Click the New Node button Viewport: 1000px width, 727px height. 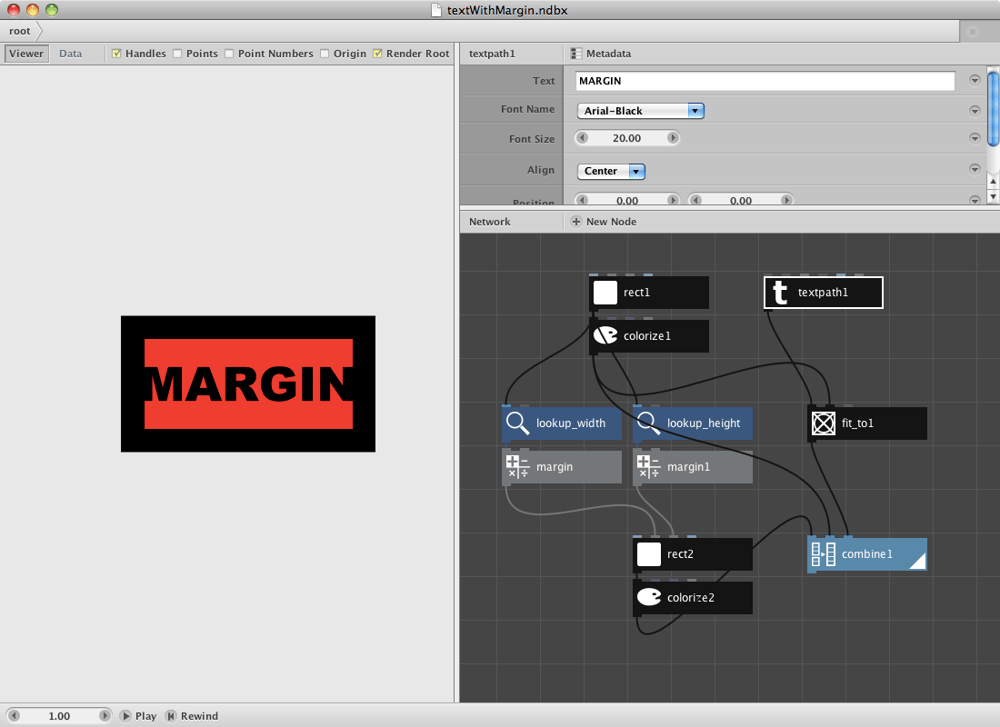pos(603,221)
